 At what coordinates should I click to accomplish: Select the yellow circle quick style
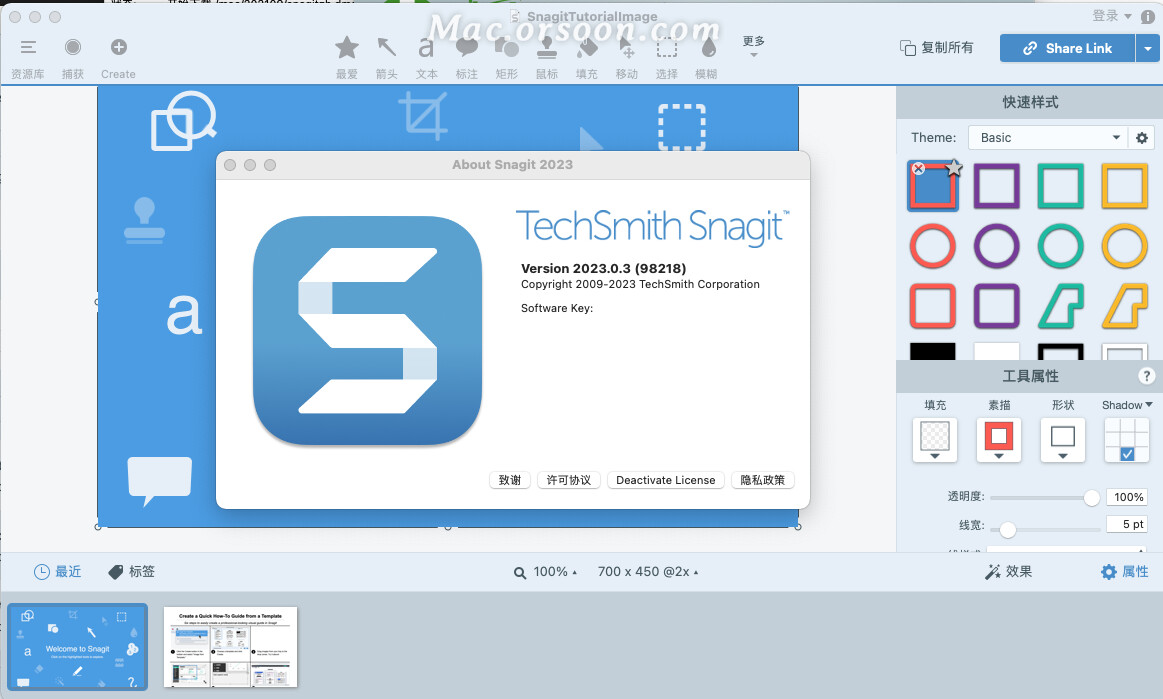1124,246
